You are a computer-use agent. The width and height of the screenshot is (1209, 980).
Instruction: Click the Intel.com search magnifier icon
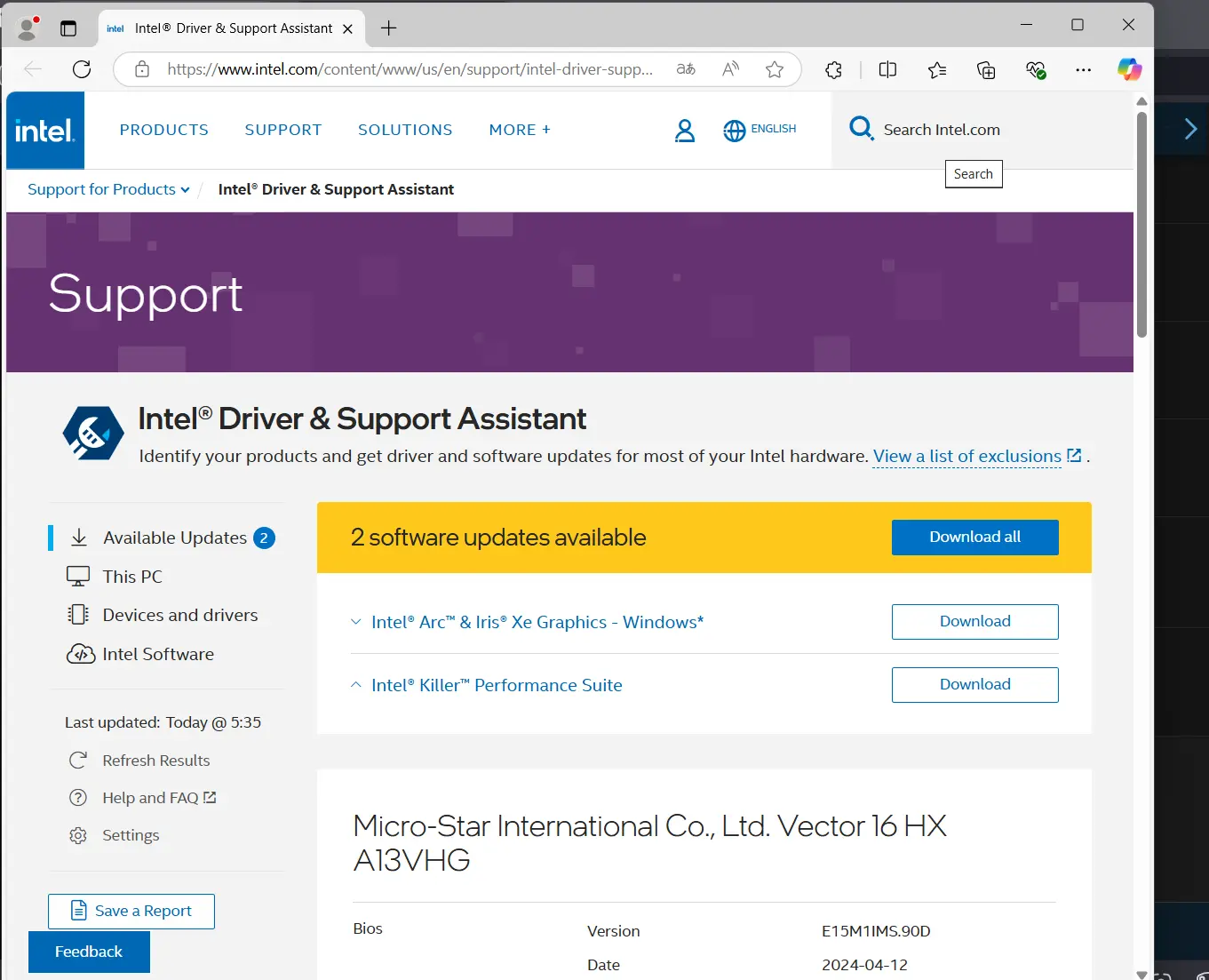click(x=861, y=129)
